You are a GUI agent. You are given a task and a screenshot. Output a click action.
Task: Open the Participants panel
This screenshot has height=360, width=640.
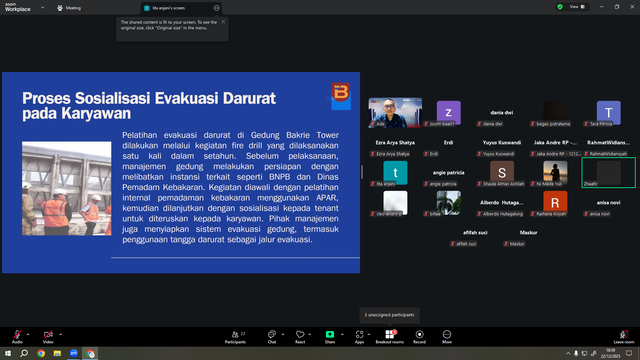coord(236,337)
